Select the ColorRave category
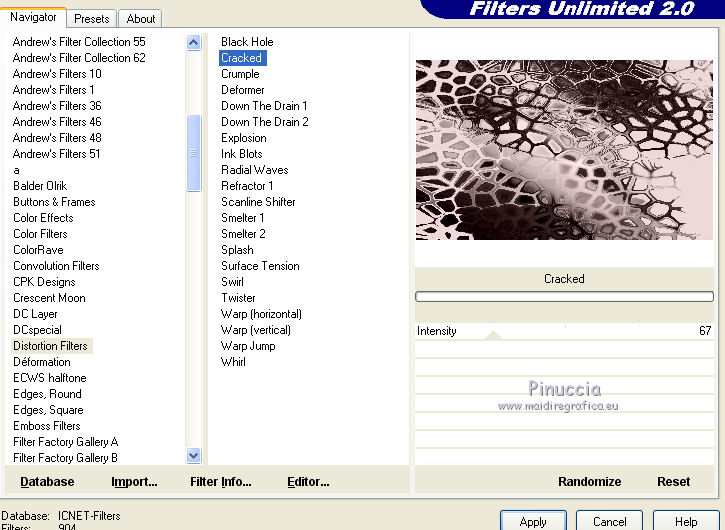The width and height of the screenshot is (725, 530). (x=38, y=250)
